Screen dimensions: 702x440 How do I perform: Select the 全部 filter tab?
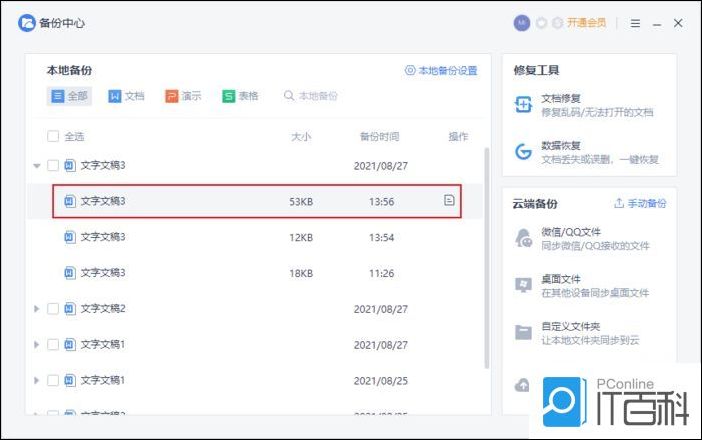69,96
